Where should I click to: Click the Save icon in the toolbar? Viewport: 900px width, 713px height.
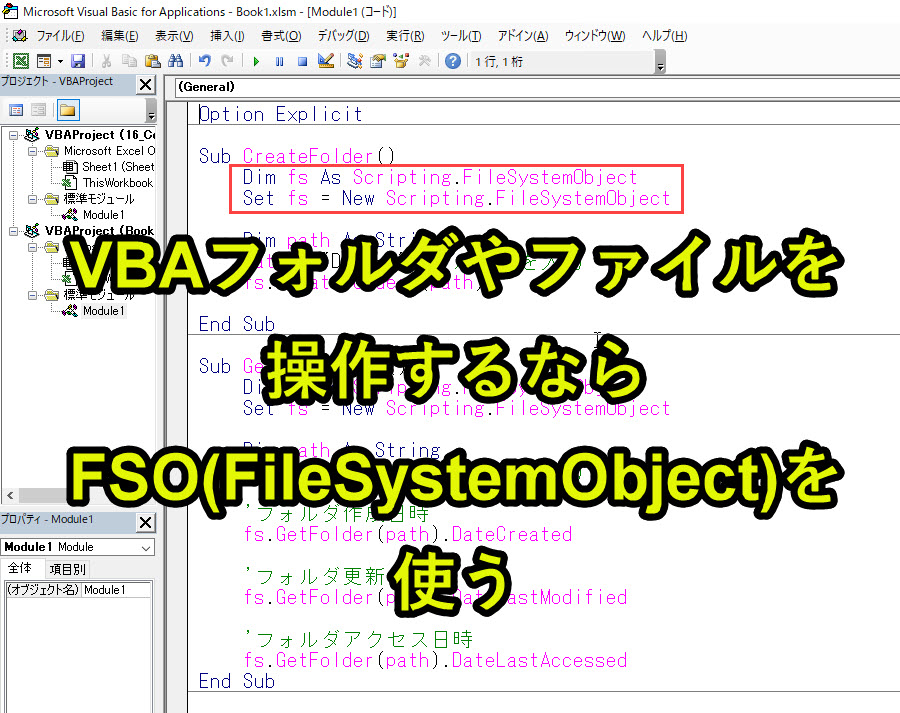point(78,61)
